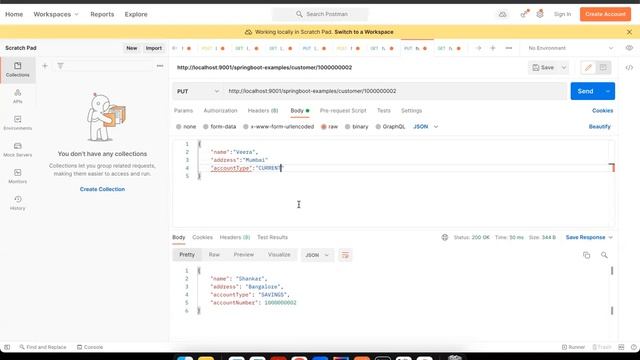
Task: Close the yellow Scratch Pad banner
Action: [629, 32]
